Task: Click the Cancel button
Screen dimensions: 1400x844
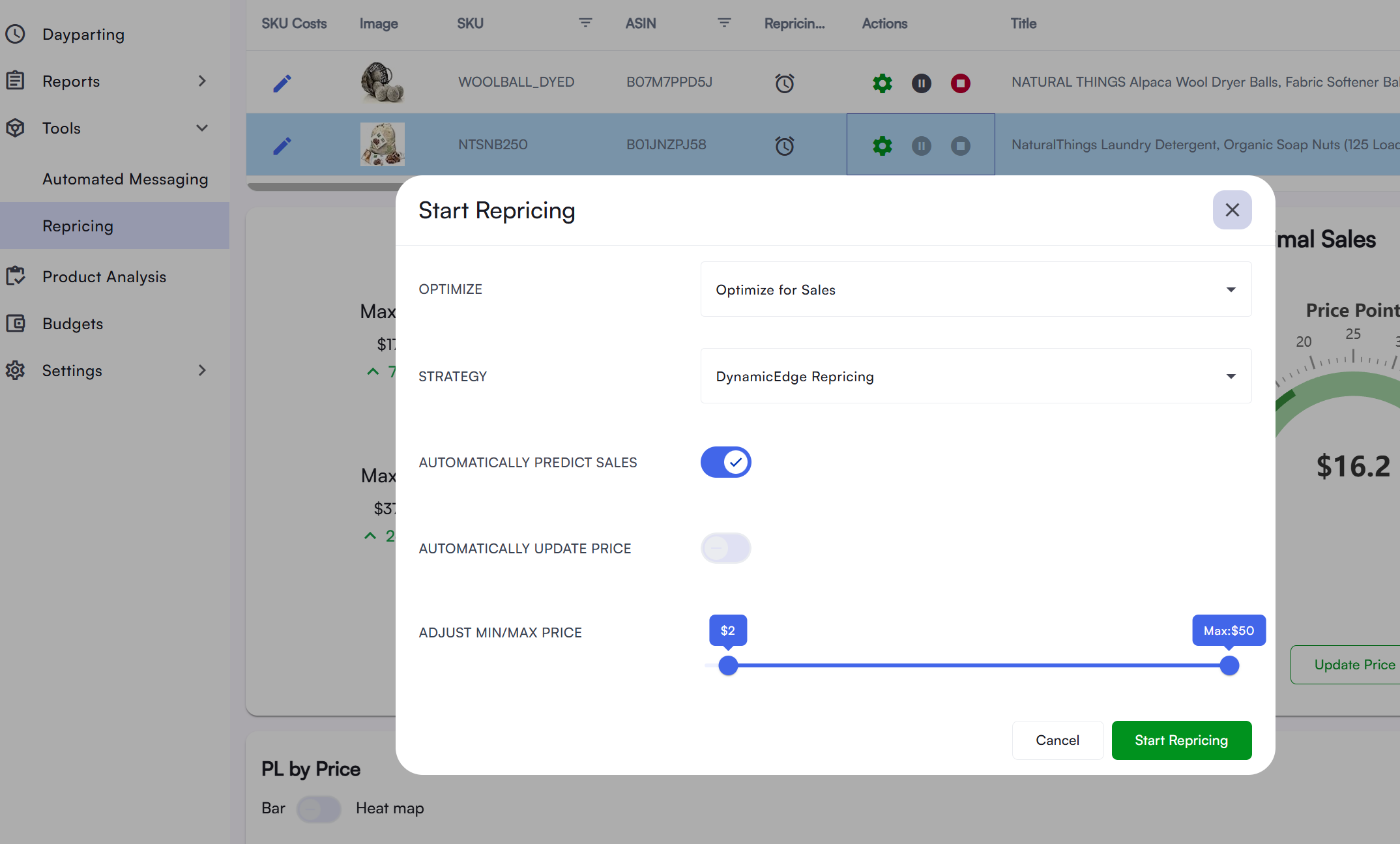Action: 1057,740
